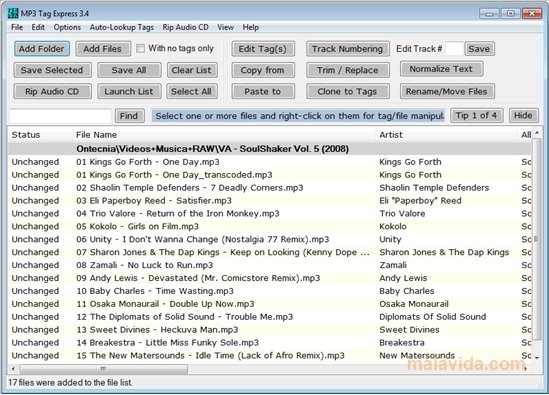Click the vertical scrollbar up arrow
The height and width of the screenshot is (395, 549).
(537, 133)
